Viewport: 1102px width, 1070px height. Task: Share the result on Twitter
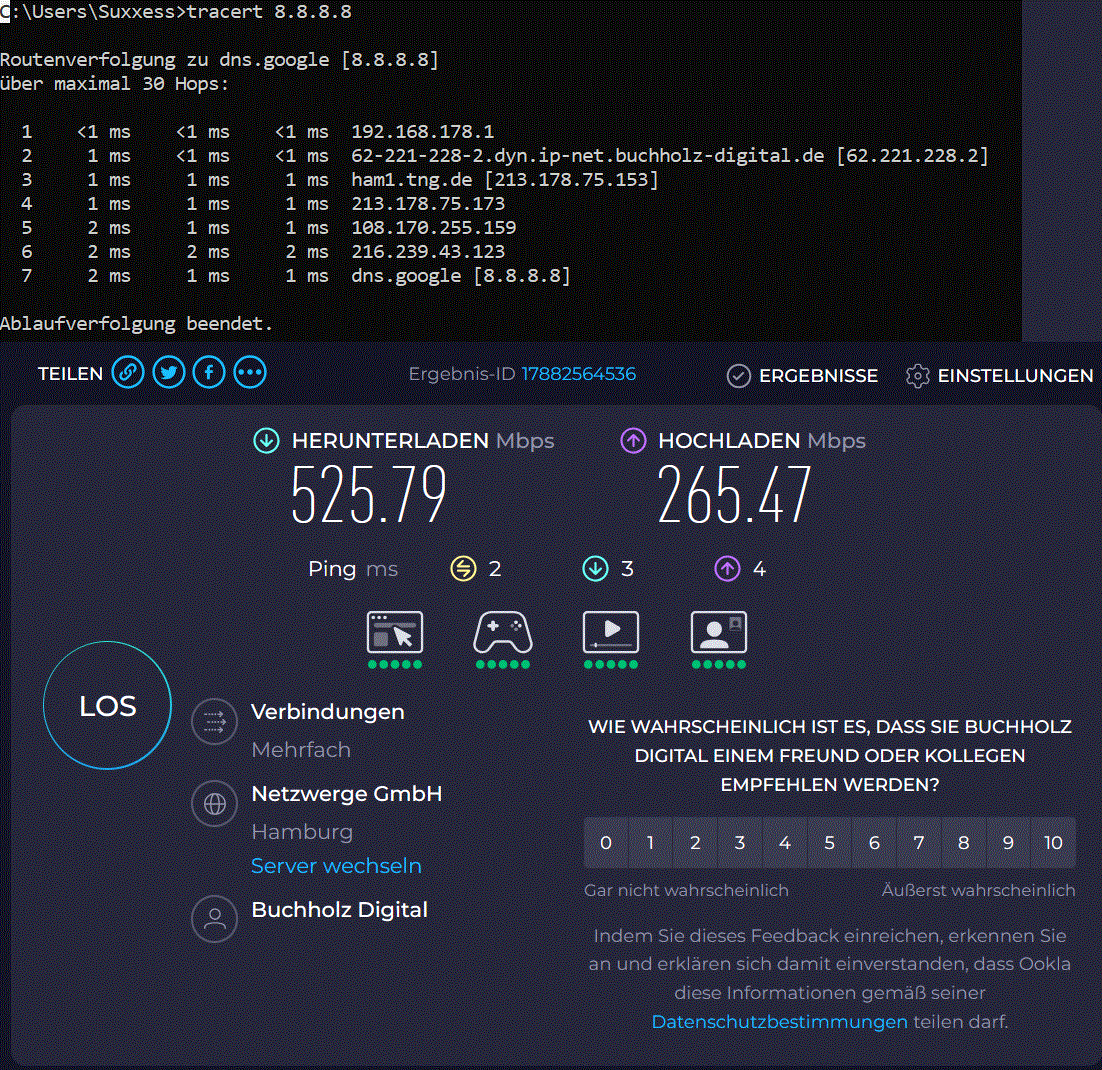point(169,373)
